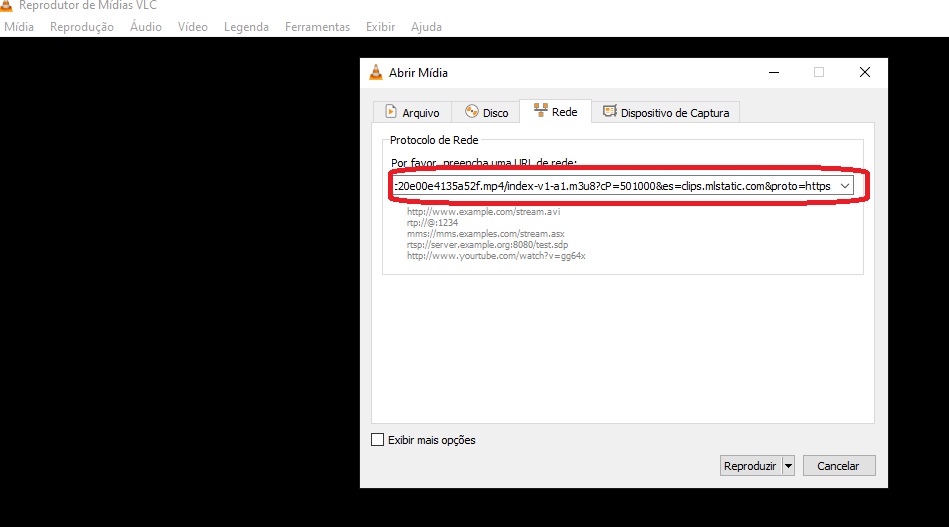949x527 pixels.
Task: Click the rtp://@:1234 example text
Action: click(432, 223)
